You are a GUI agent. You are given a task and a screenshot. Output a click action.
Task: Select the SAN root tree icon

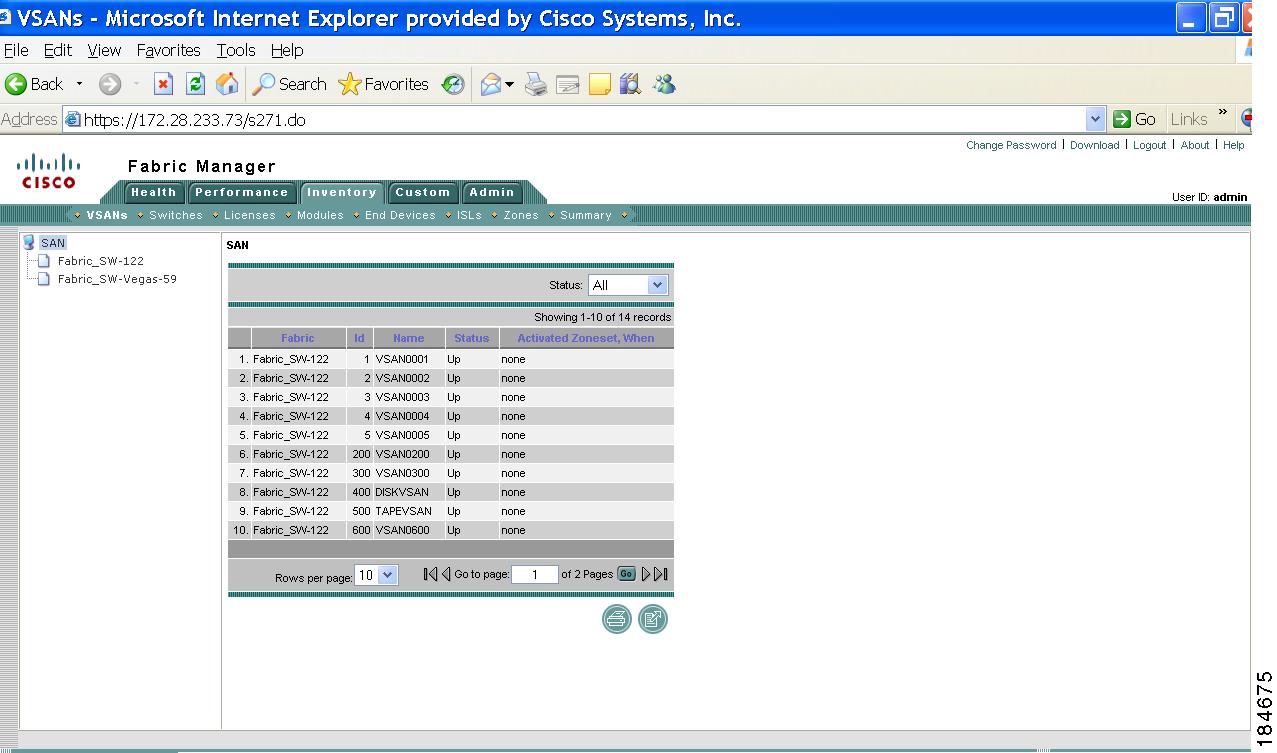click(28, 242)
